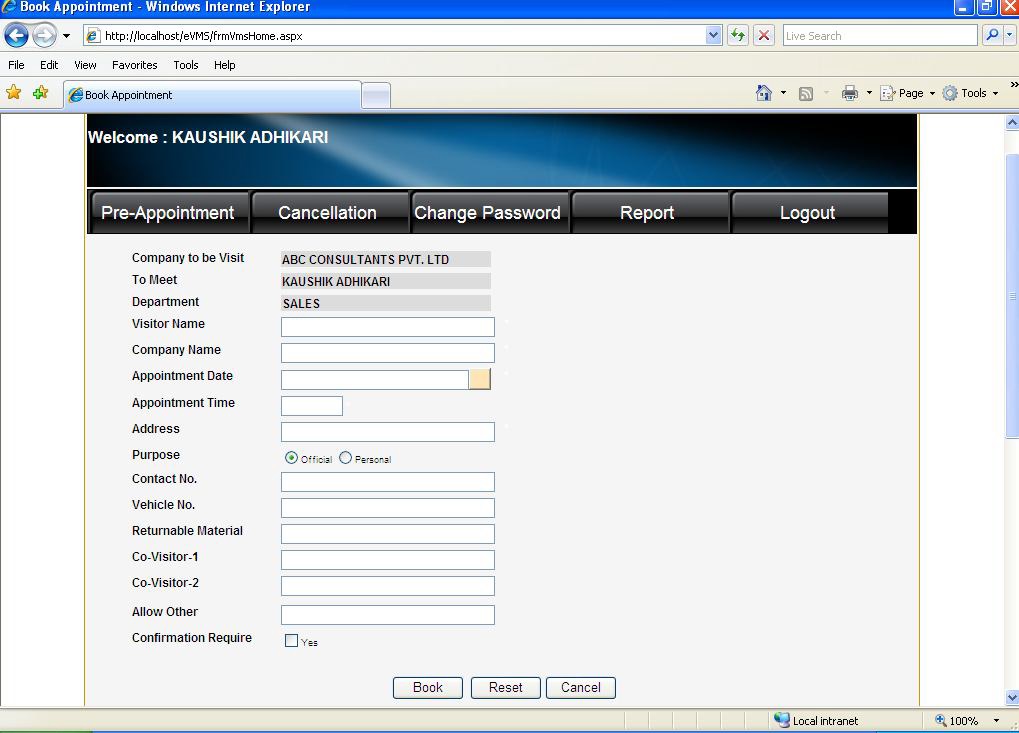Go to the Cancellation tab

point(328,213)
